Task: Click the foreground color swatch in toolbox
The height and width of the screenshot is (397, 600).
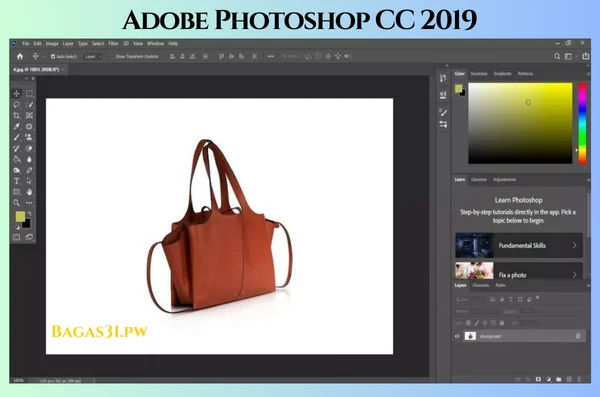Action: (20, 217)
